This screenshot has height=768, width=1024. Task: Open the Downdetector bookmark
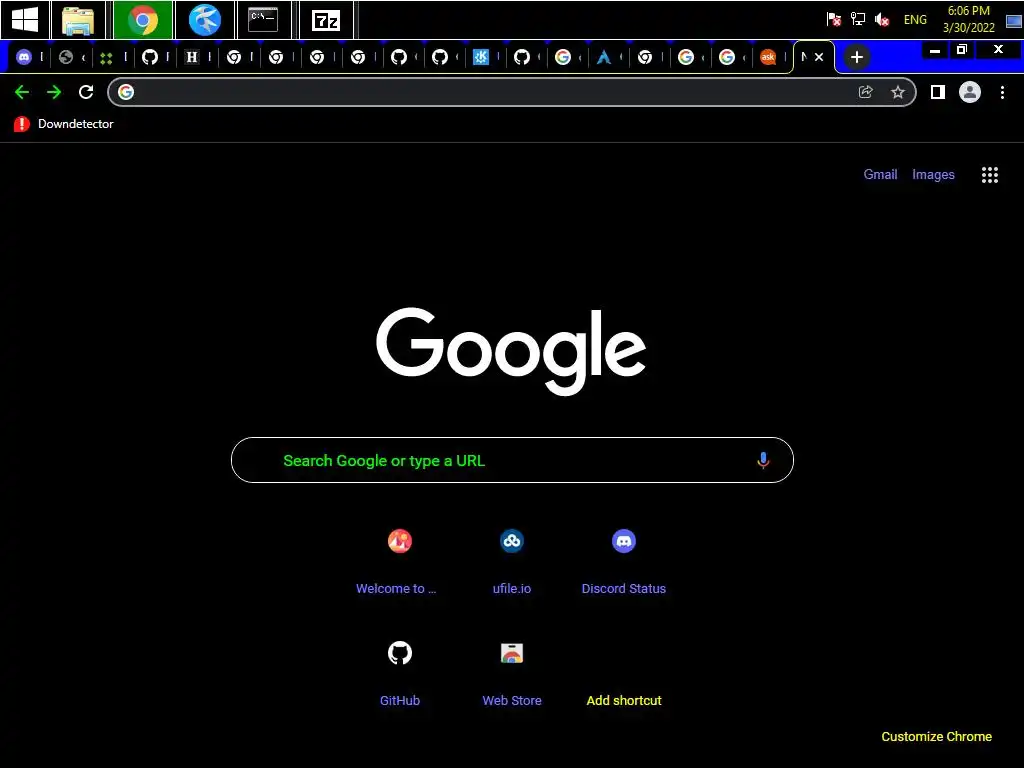pyautogui.click(x=63, y=124)
